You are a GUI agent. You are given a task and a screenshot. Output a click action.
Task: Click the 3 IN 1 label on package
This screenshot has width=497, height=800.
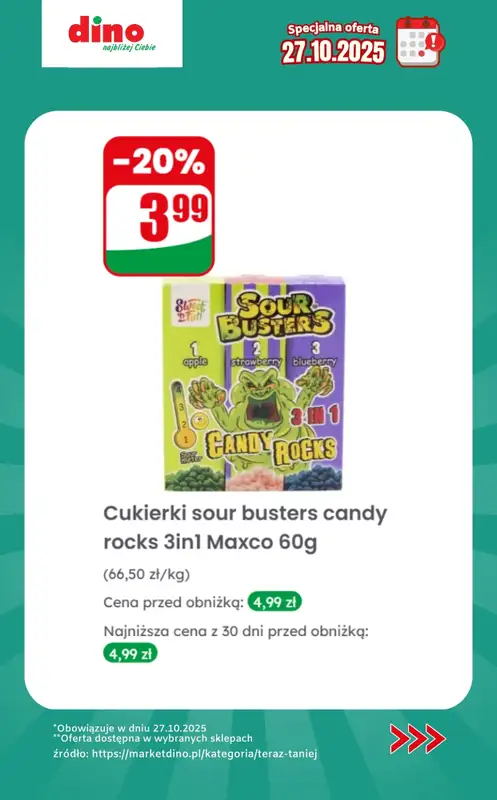(x=315, y=416)
